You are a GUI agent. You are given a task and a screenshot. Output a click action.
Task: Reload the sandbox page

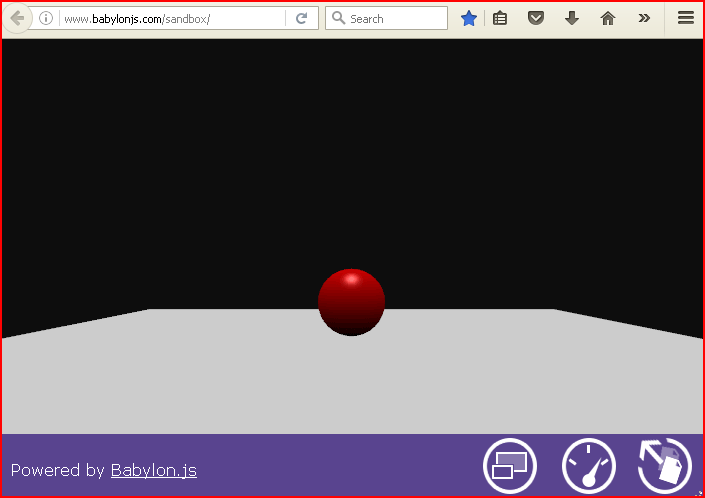click(x=301, y=18)
